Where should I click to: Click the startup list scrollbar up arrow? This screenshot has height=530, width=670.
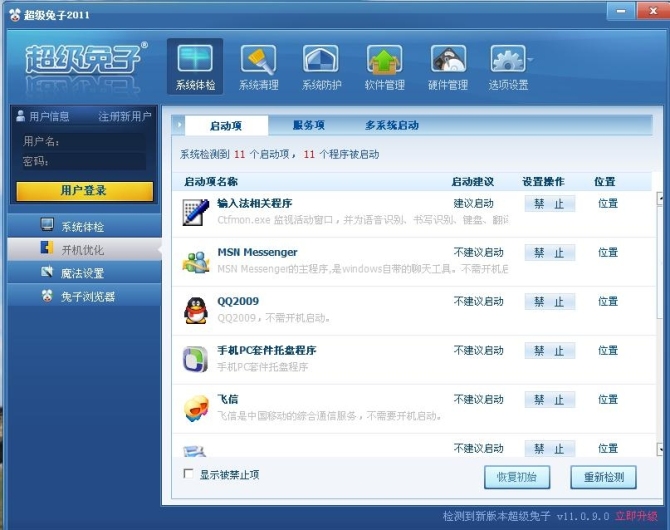click(661, 199)
